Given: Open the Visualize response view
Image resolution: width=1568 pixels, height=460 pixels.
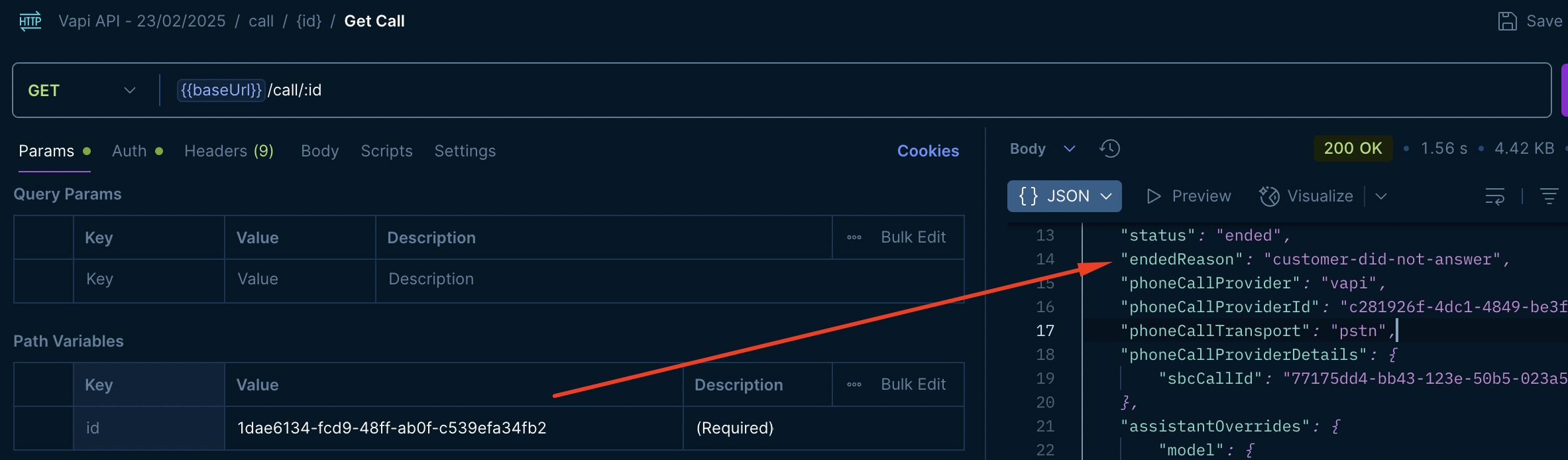Looking at the screenshot, I should click(x=1306, y=196).
